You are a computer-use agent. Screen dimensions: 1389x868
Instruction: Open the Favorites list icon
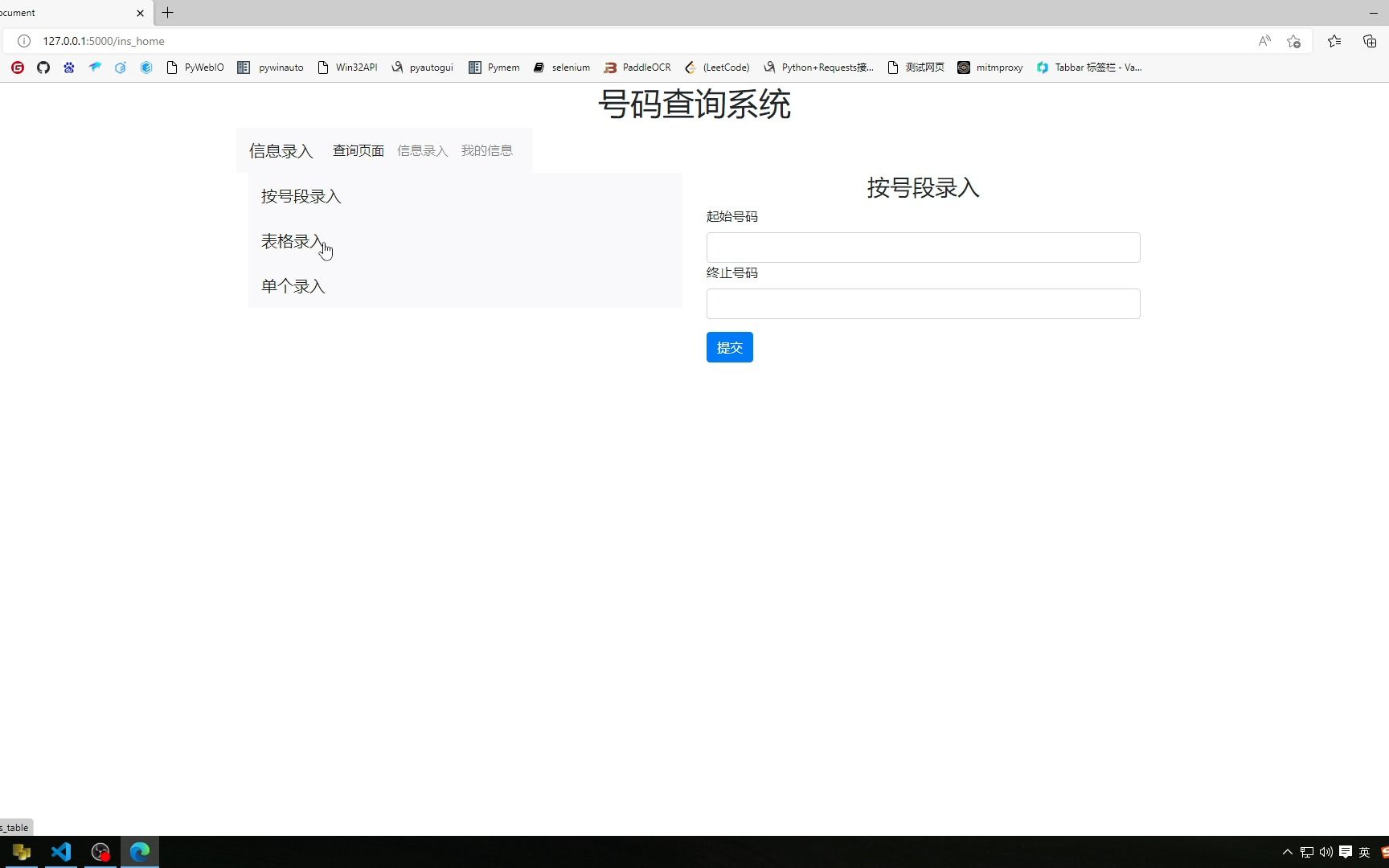pyautogui.click(x=1334, y=41)
